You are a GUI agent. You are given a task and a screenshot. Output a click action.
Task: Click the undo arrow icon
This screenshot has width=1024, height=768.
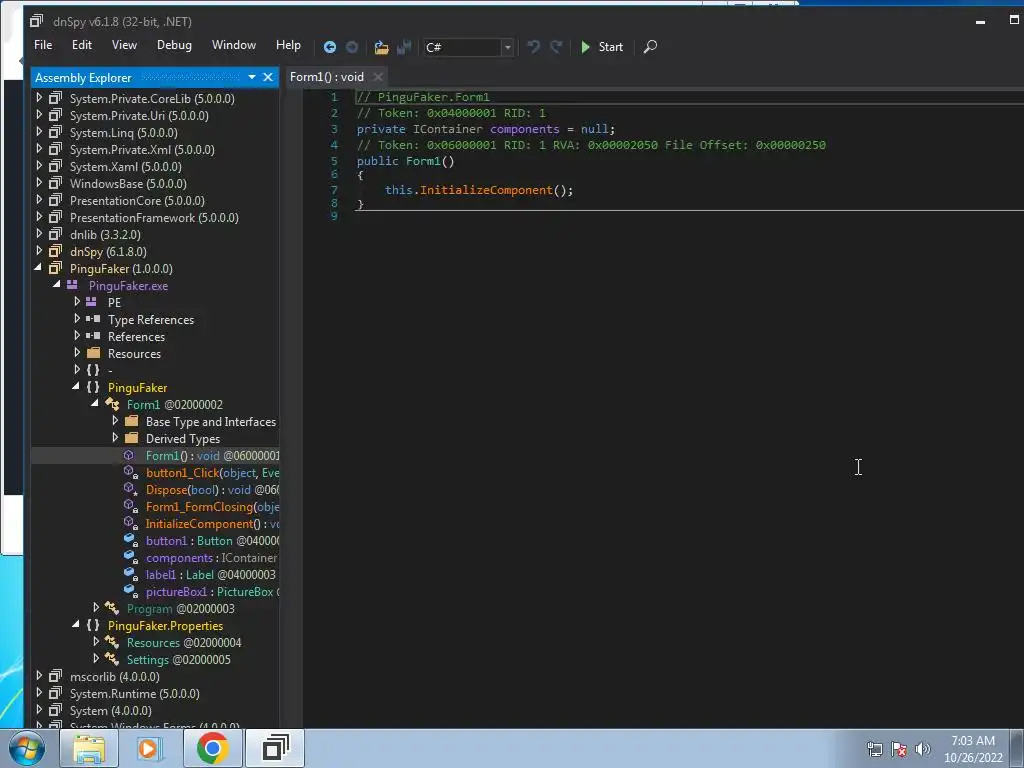pos(534,47)
